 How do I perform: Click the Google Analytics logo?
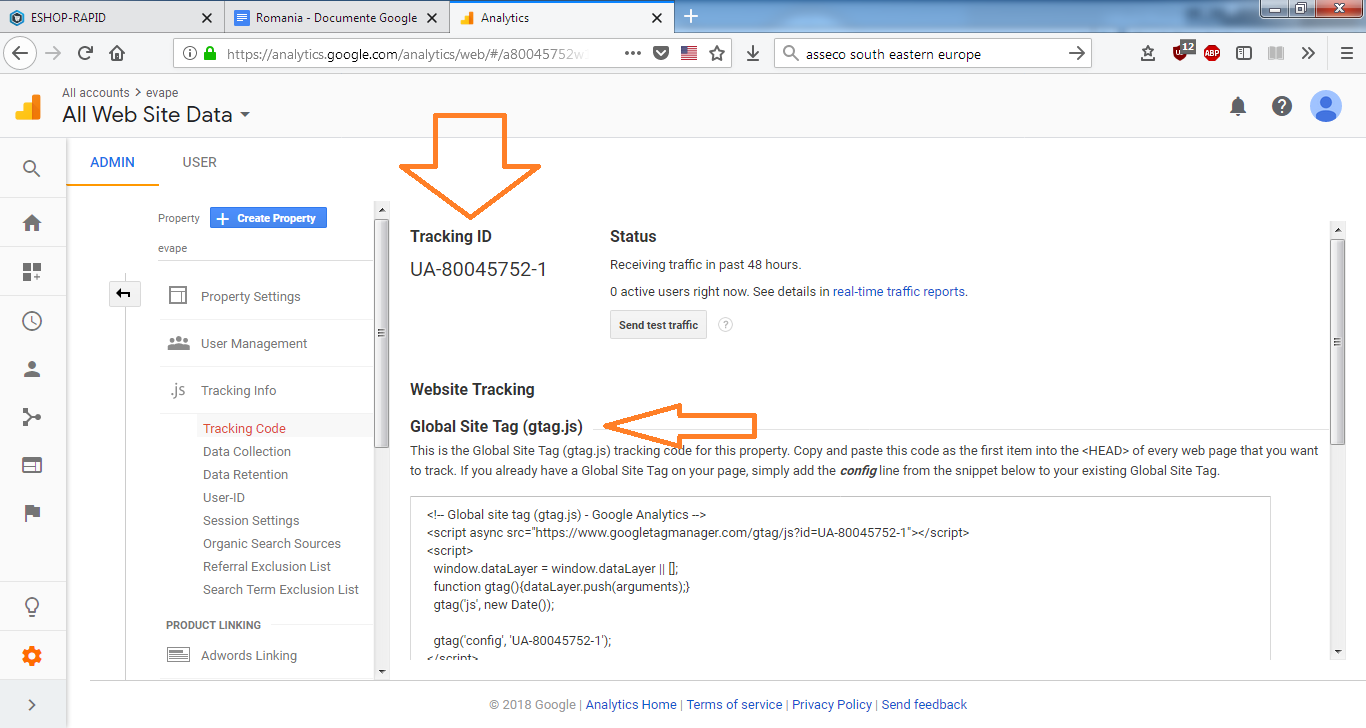(28, 106)
